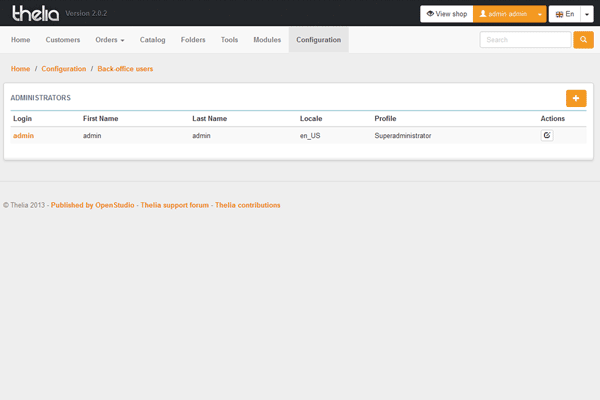Expand the admin account dropdown caret
600x400 pixels.
(541, 14)
